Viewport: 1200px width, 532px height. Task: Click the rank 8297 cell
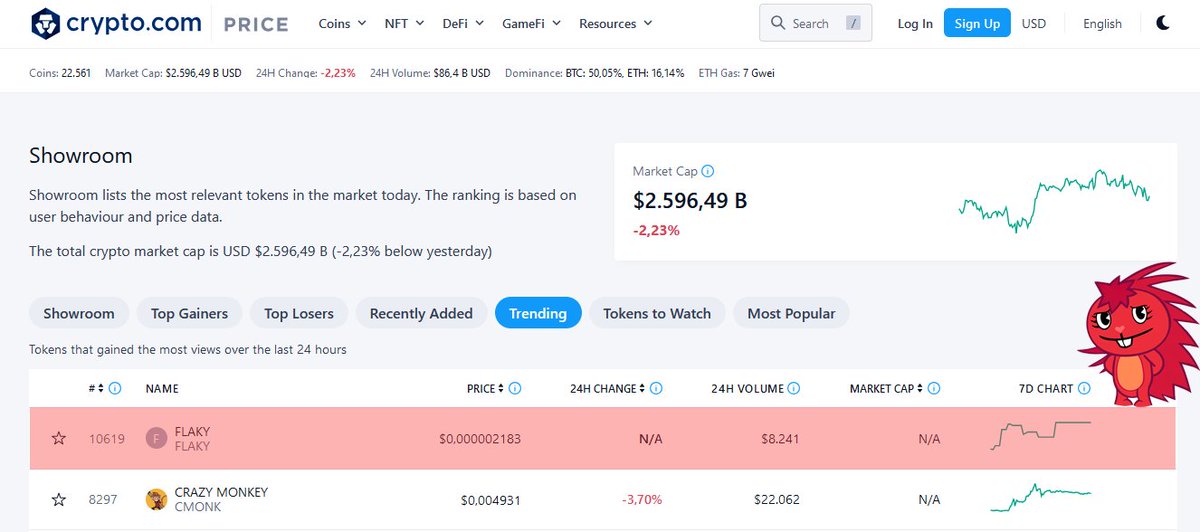point(103,499)
